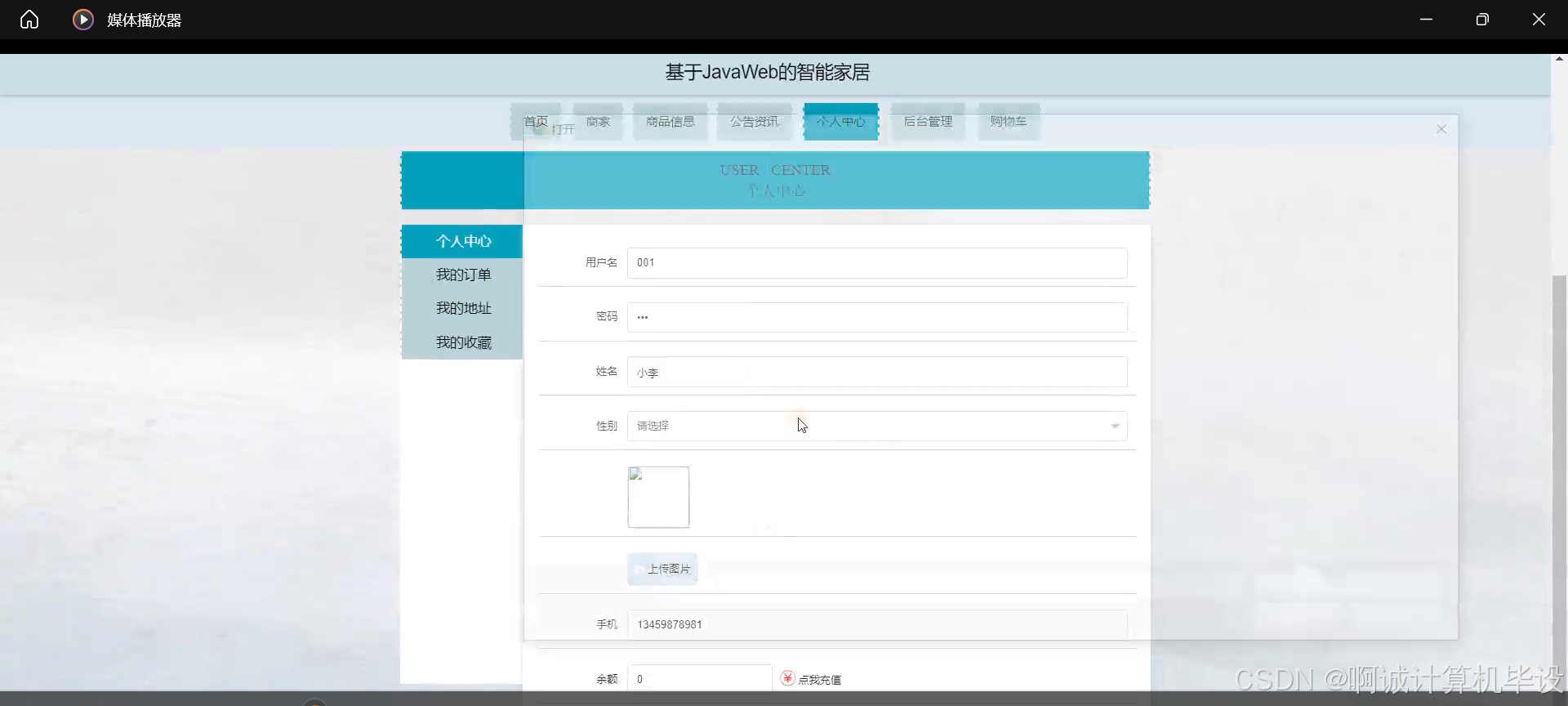1568x706 pixels.
Task: Open the 首页 navigation tab
Action: [x=536, y=121]
